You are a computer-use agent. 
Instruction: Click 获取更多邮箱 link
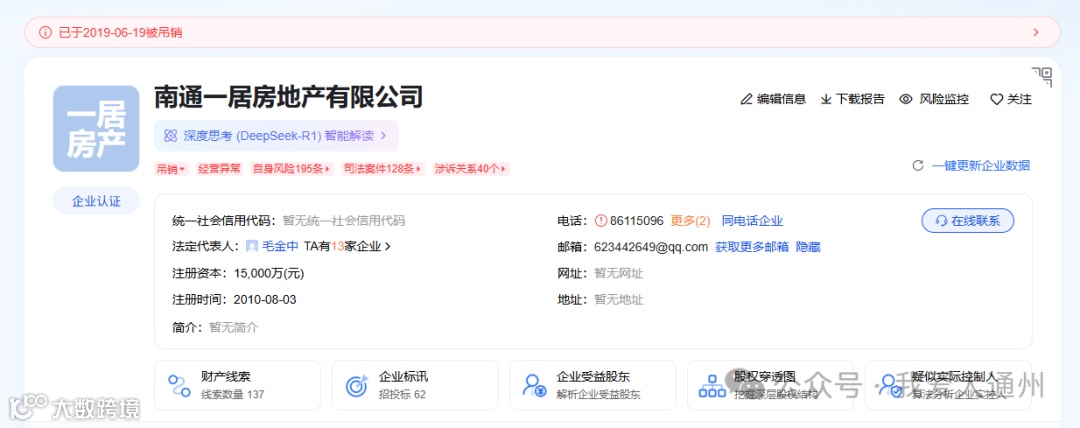(752, 247)
